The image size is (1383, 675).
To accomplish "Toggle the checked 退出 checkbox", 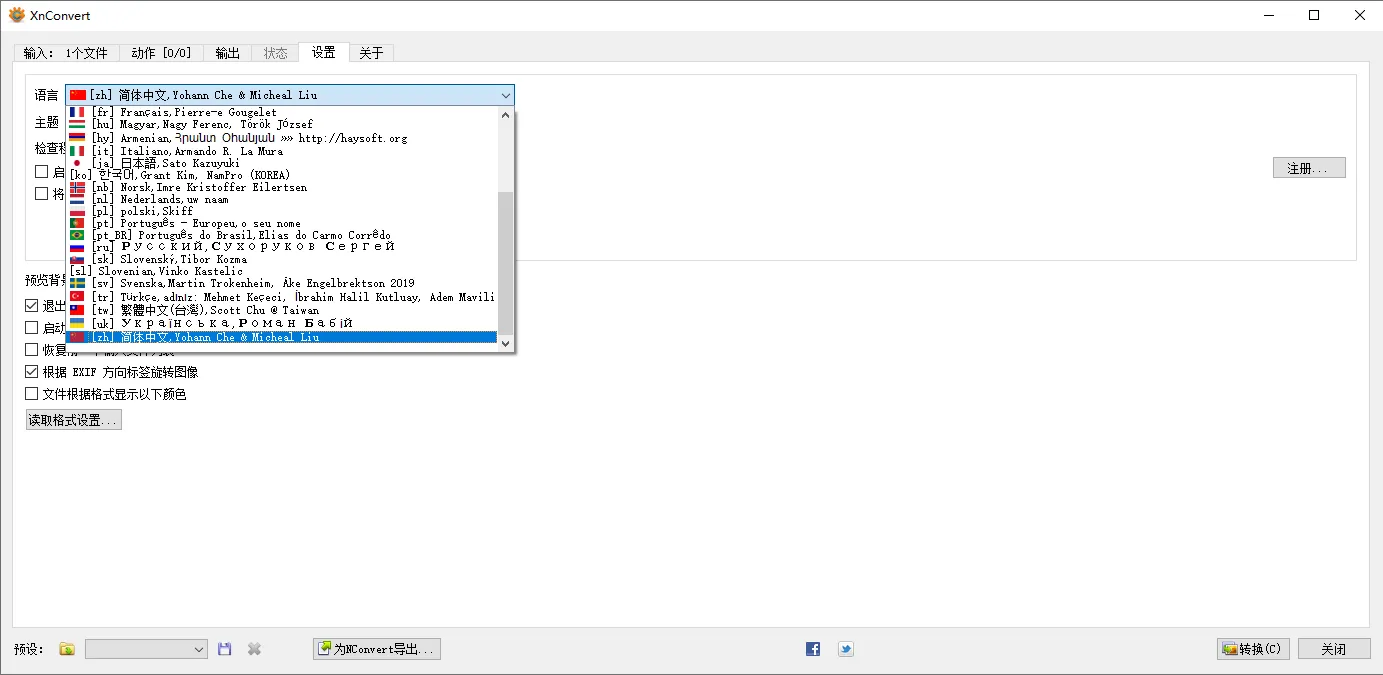I will [32, 306].
